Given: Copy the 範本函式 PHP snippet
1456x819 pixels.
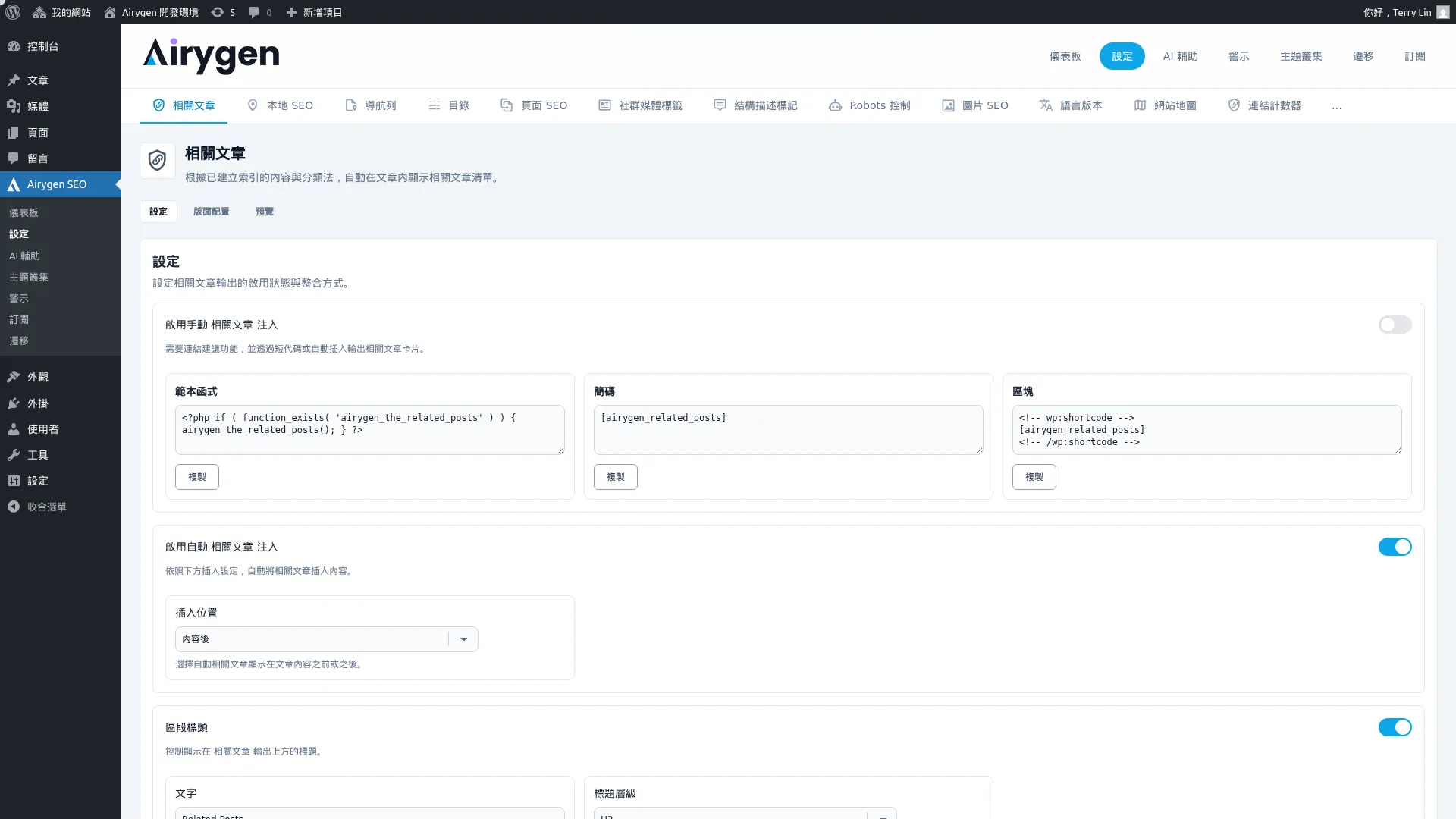Looking at the screenshot, I should (197, 477).
